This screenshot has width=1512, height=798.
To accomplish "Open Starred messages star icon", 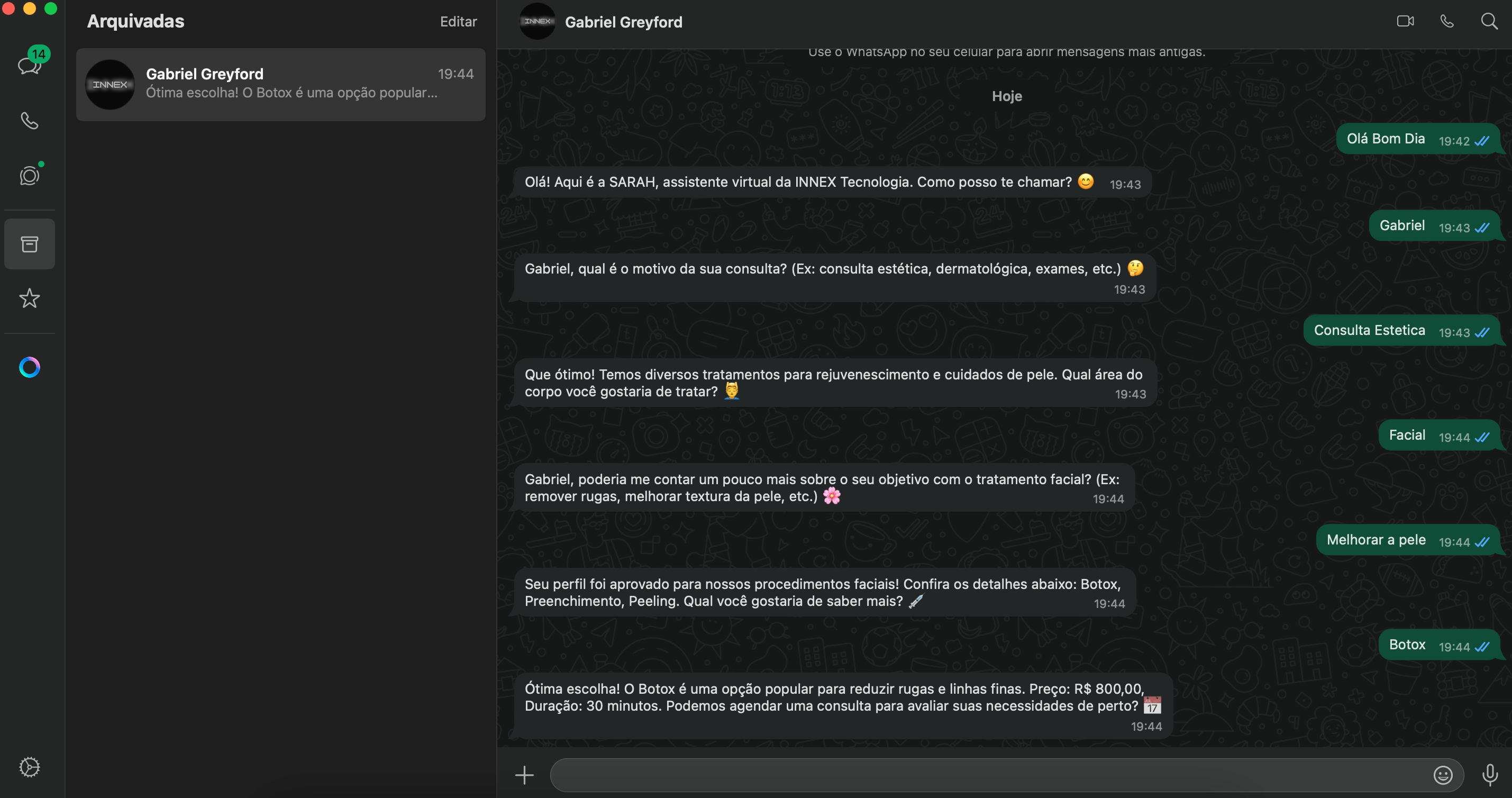I will pyautogui.click(x=29, y=298).
